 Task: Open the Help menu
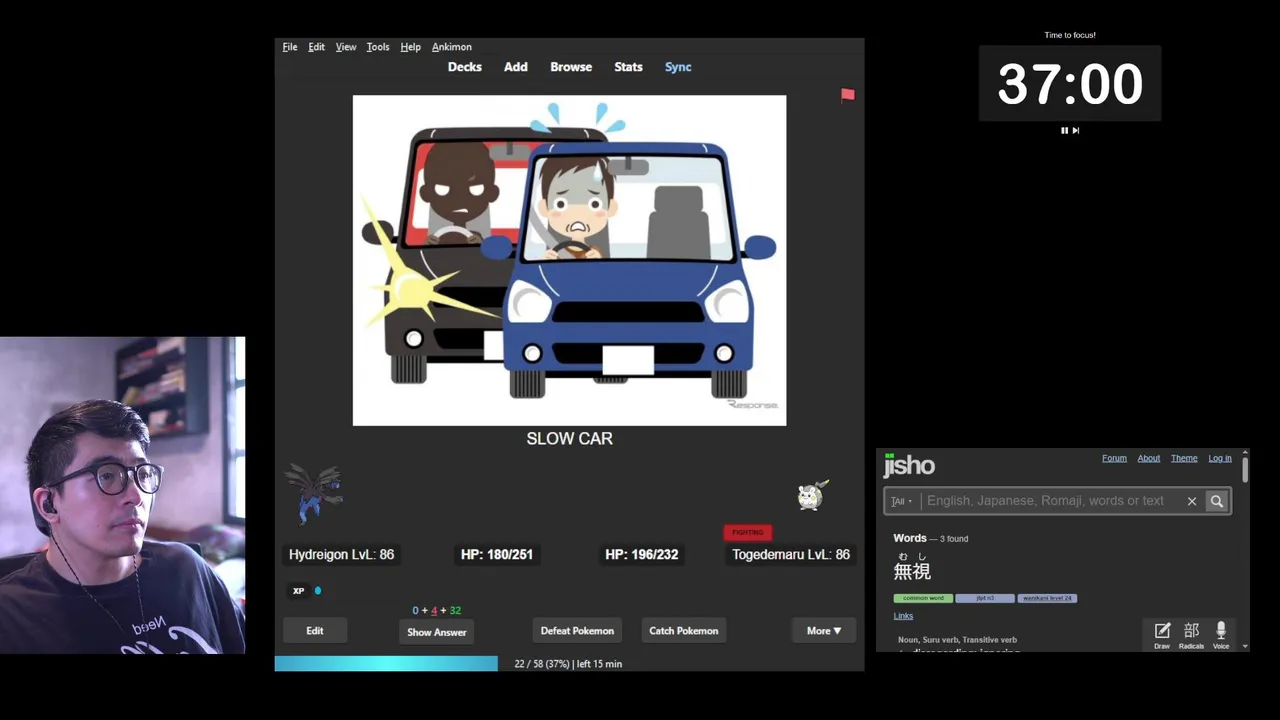coord(410,47)
